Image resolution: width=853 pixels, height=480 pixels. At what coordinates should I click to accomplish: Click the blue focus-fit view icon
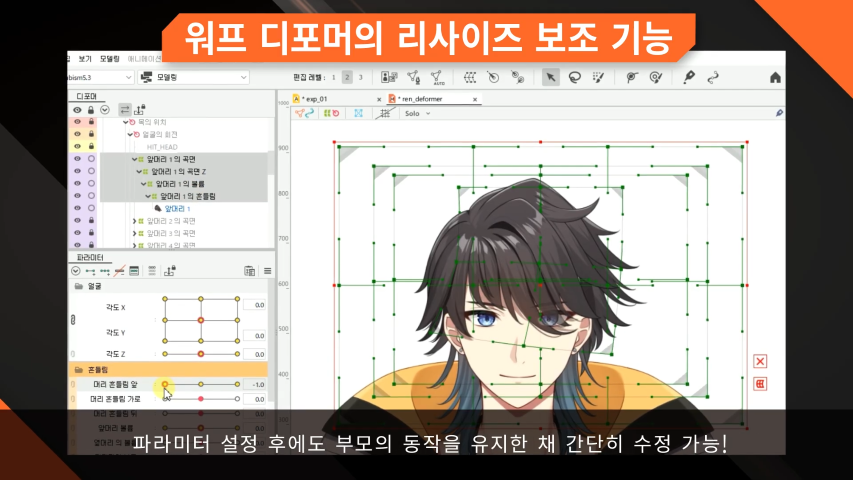point(358,113)
